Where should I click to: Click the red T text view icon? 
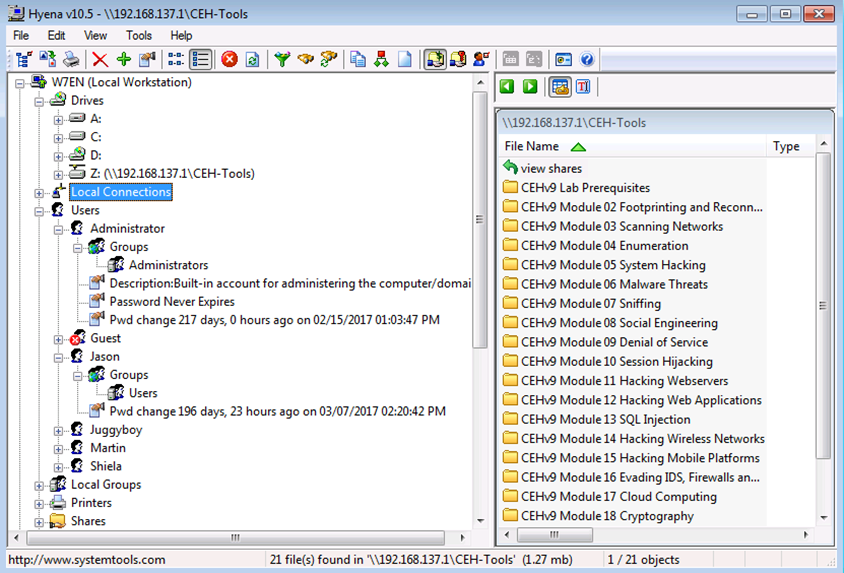tap(583, 86)
